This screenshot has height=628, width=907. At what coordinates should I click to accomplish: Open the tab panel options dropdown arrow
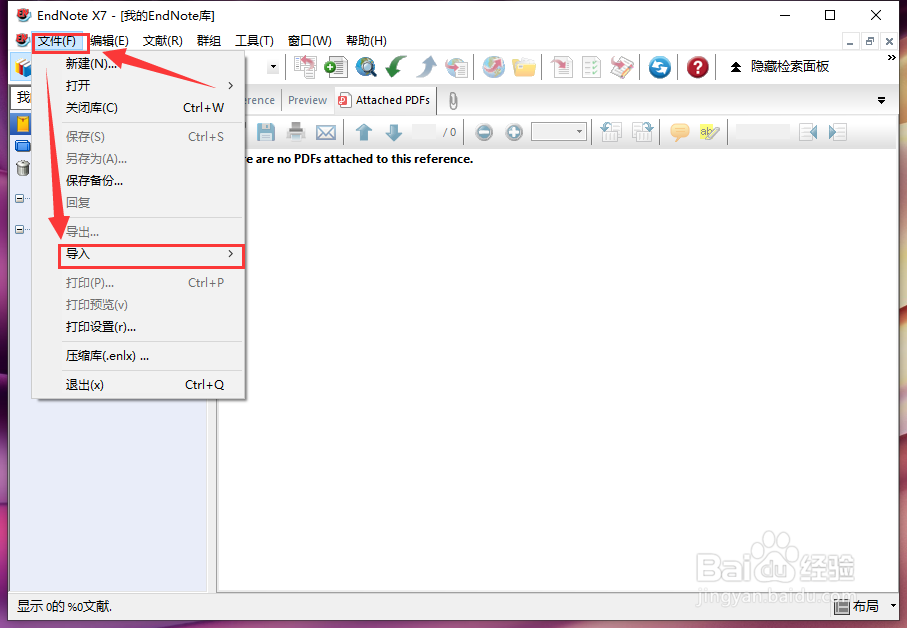click(x=882, y=101)
